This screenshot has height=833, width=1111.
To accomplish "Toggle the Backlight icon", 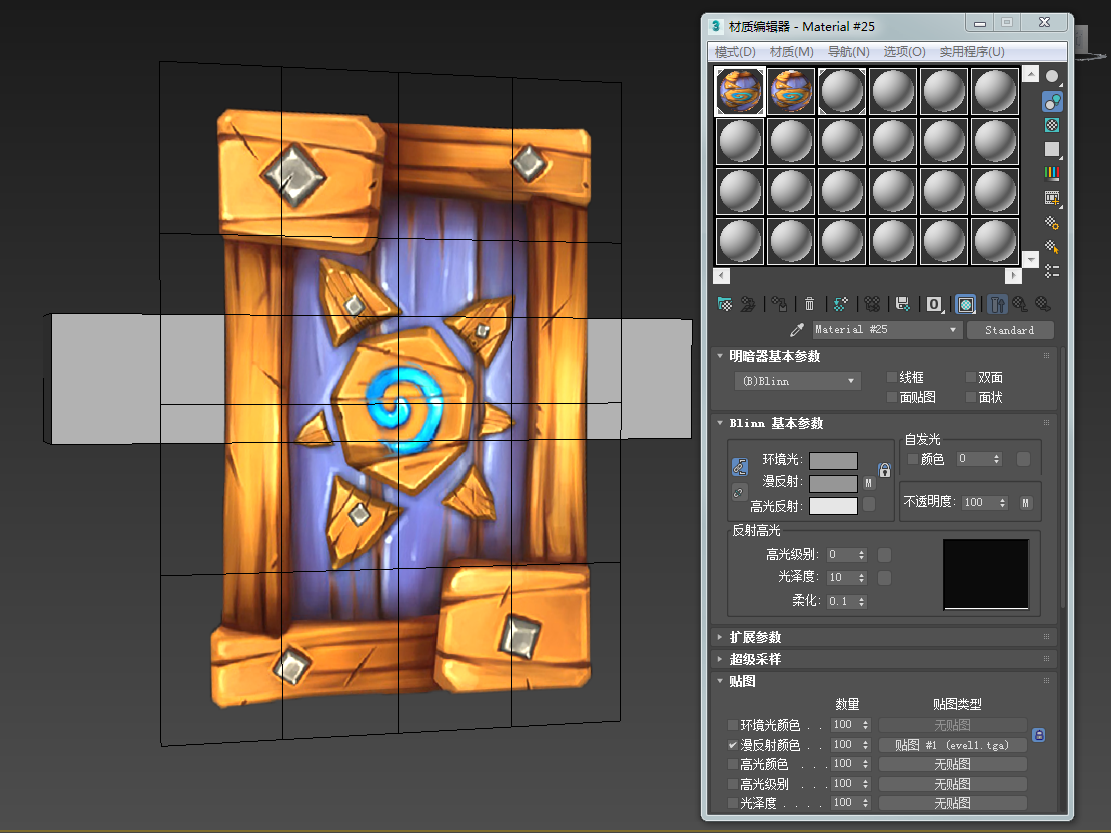I will coord(1052,102).
